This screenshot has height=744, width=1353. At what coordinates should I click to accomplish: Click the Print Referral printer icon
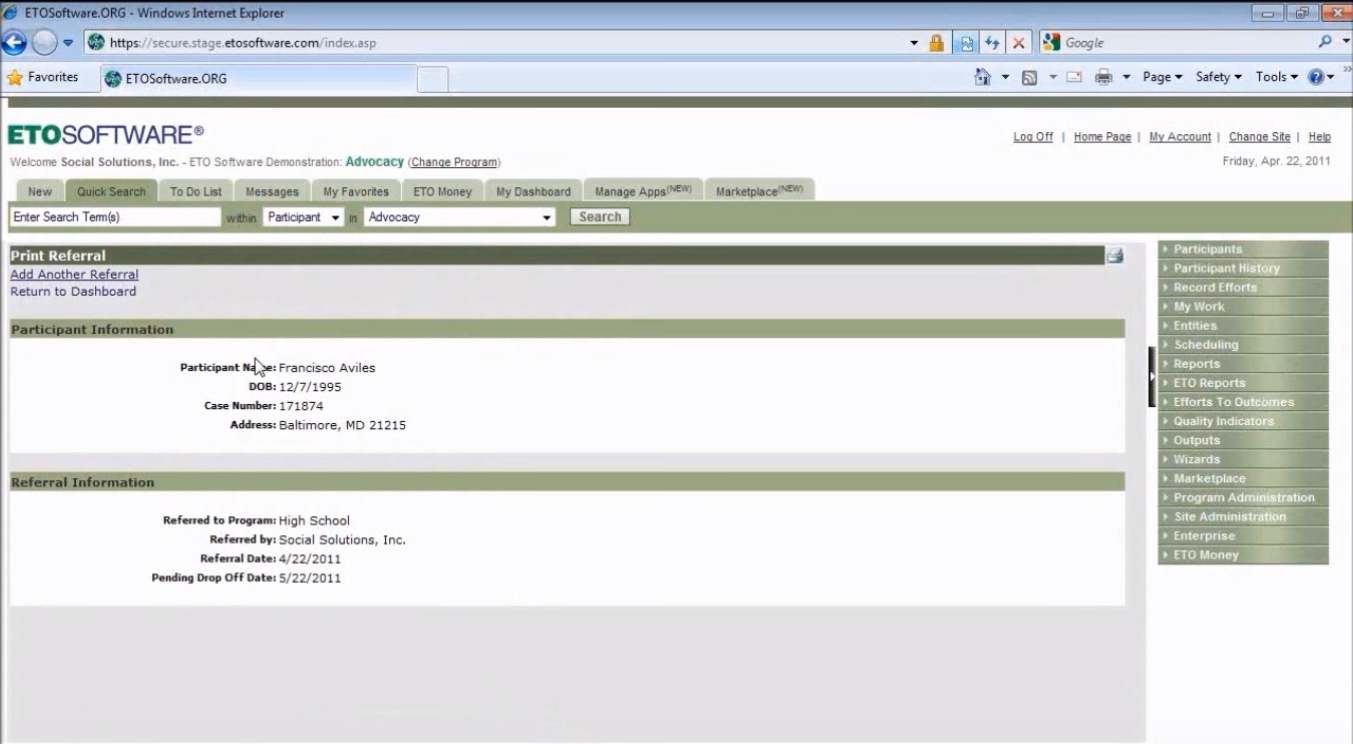[1114, 256]
